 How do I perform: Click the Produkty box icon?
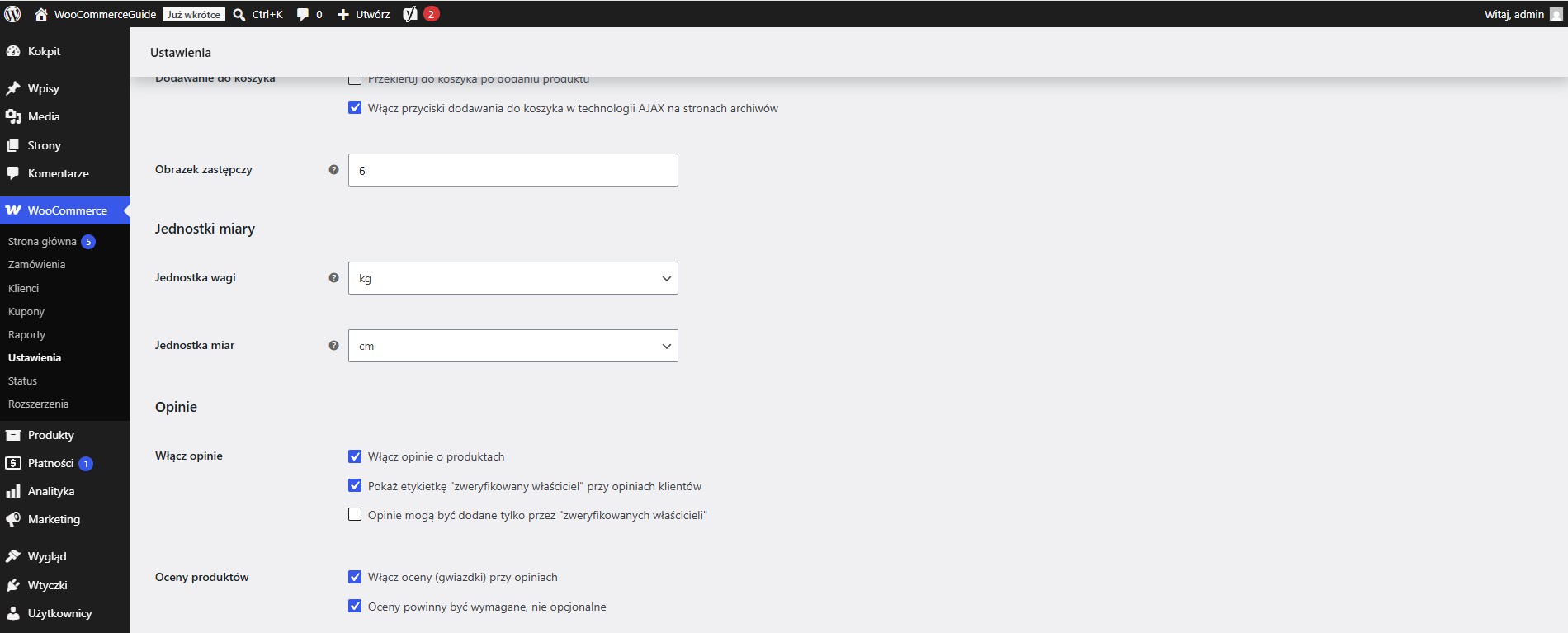pos(12,435)
